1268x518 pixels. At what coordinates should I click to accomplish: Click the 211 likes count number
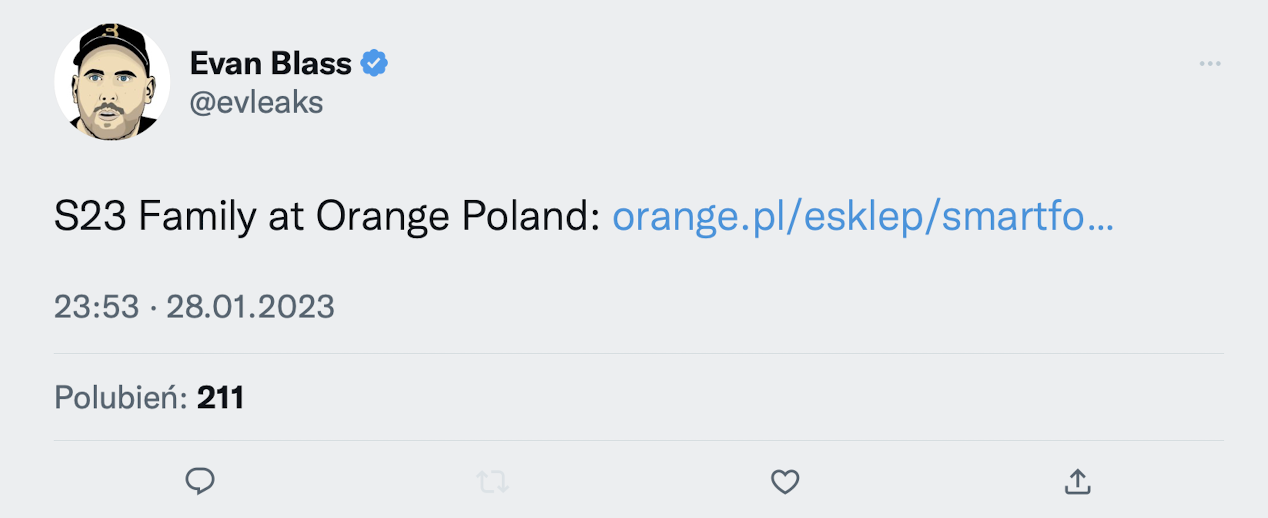click(221, 398)
